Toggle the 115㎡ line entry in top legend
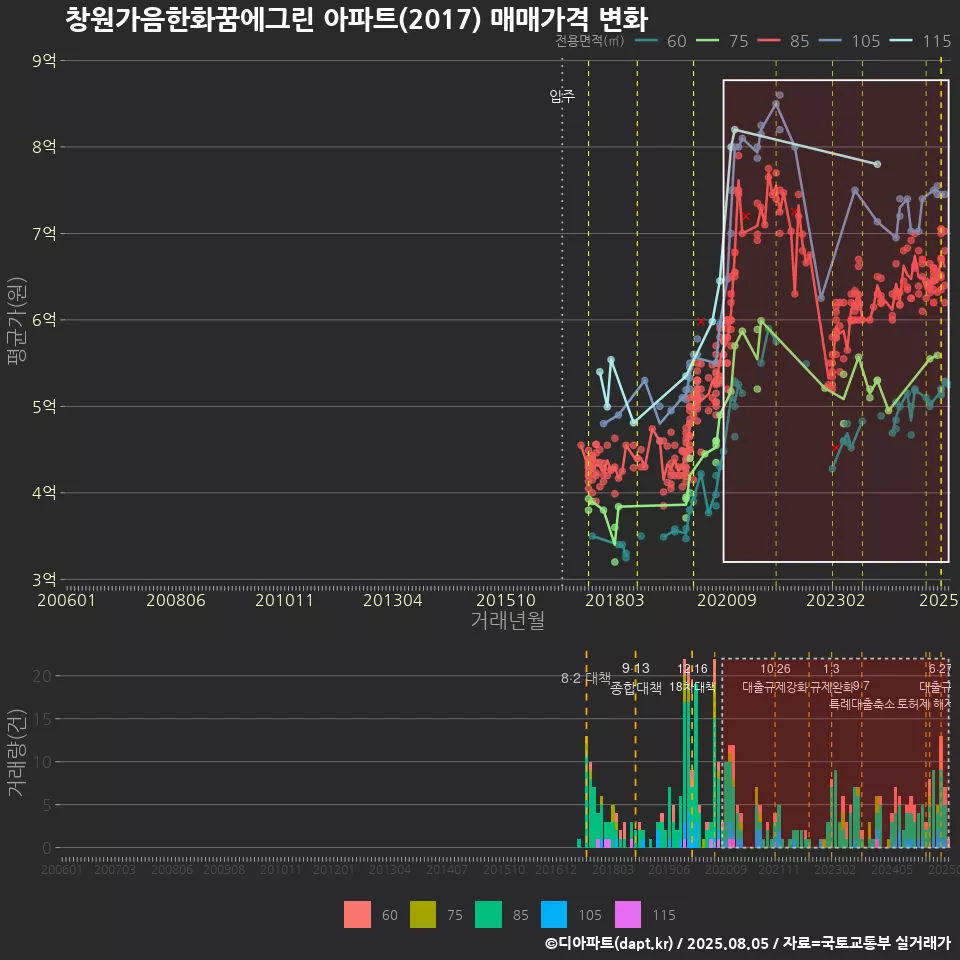The image size is (960, 960). point(921,41)
